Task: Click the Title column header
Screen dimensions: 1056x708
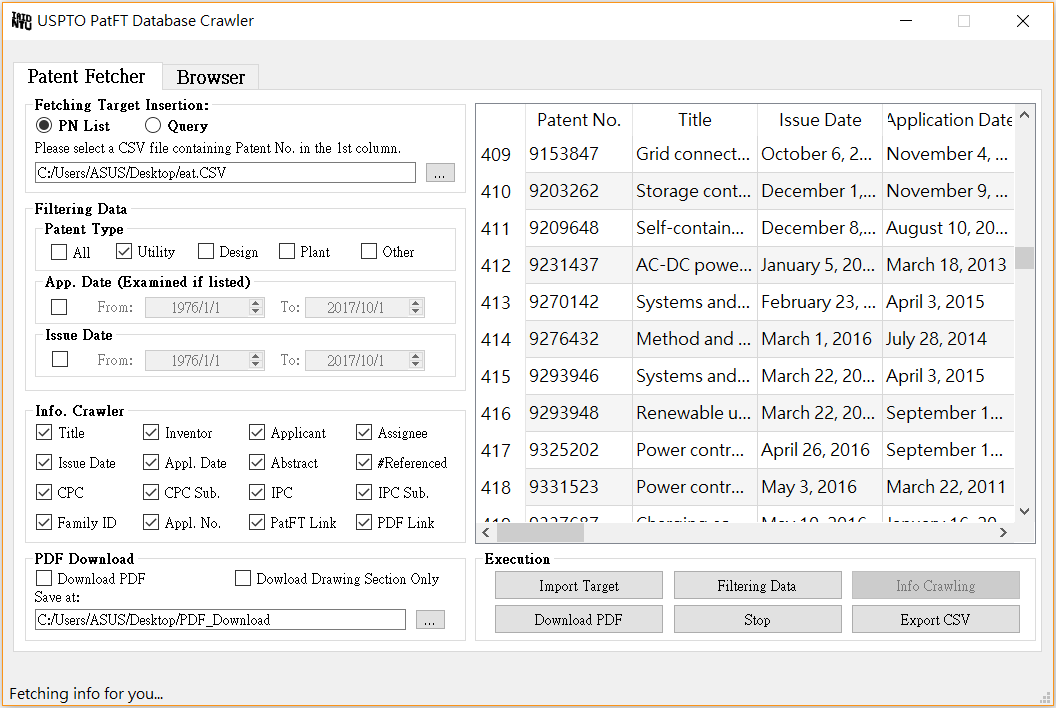Action: (x=695, y=120)
